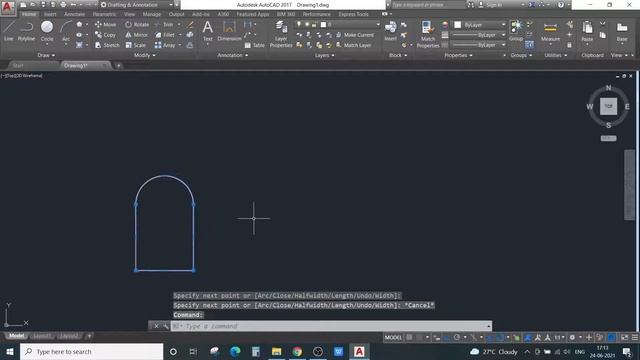Click the Make Current layer button
This screenshot has height=360, width=640.
(x=355, y=35)
